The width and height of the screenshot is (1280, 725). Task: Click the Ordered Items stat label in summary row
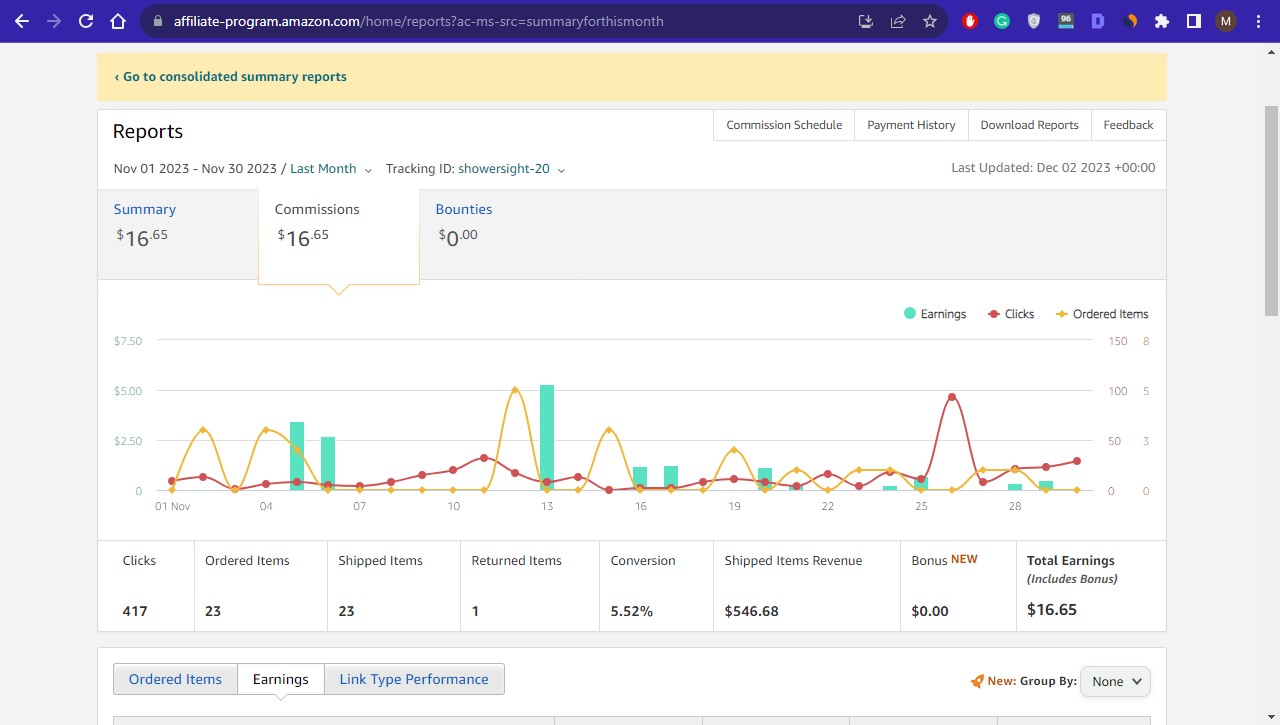[247, 561]
